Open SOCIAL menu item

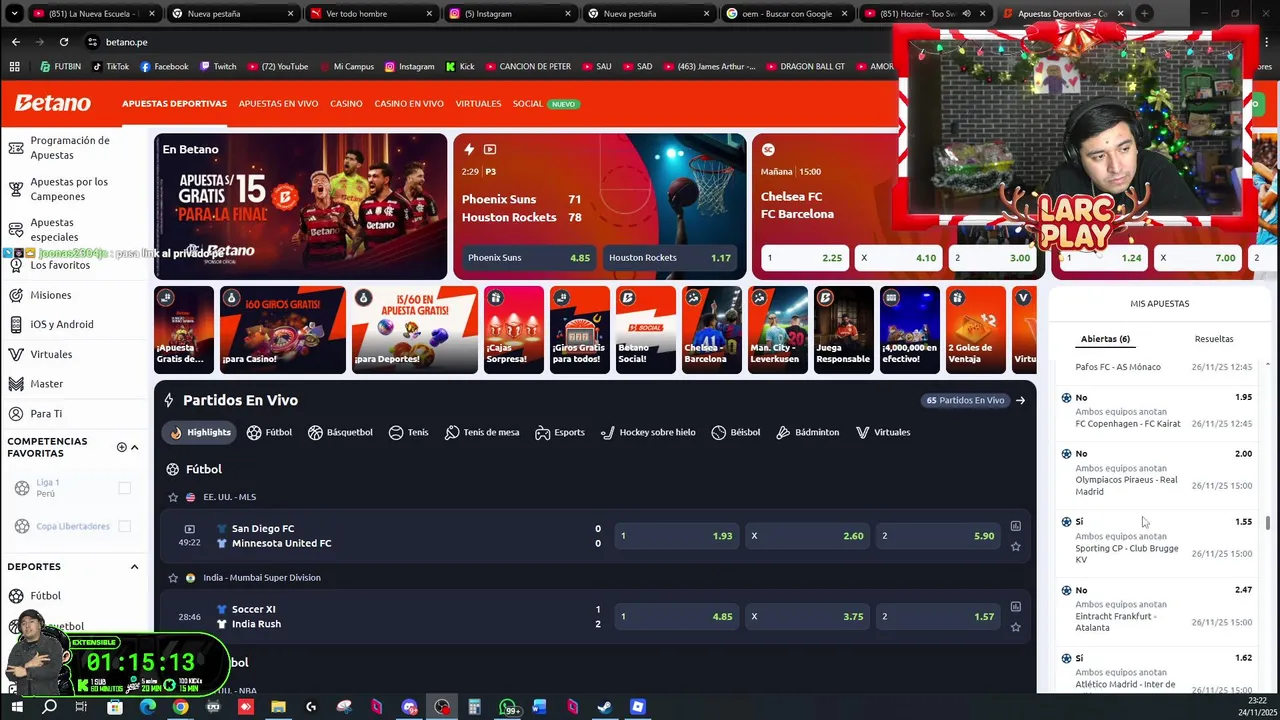click(527, 104)
